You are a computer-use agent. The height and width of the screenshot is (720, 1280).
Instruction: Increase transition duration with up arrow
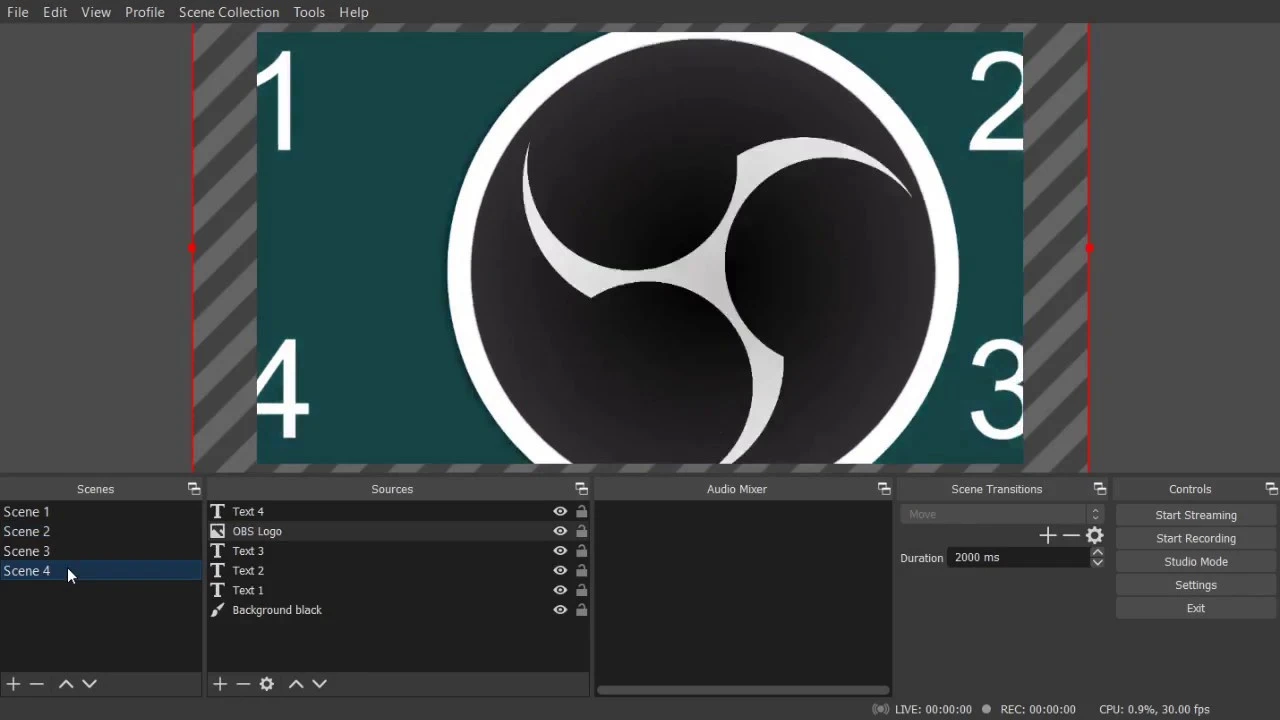[1097, 552]
